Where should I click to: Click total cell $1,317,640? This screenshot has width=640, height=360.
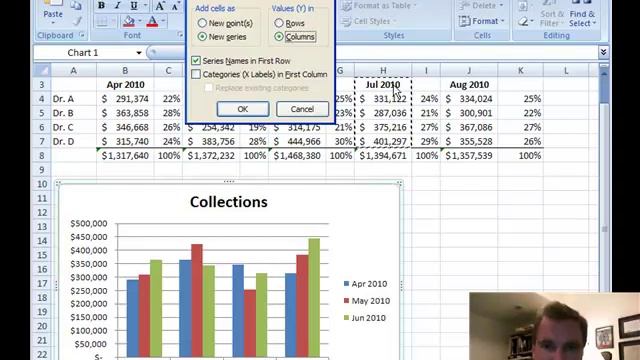[125, 156]
